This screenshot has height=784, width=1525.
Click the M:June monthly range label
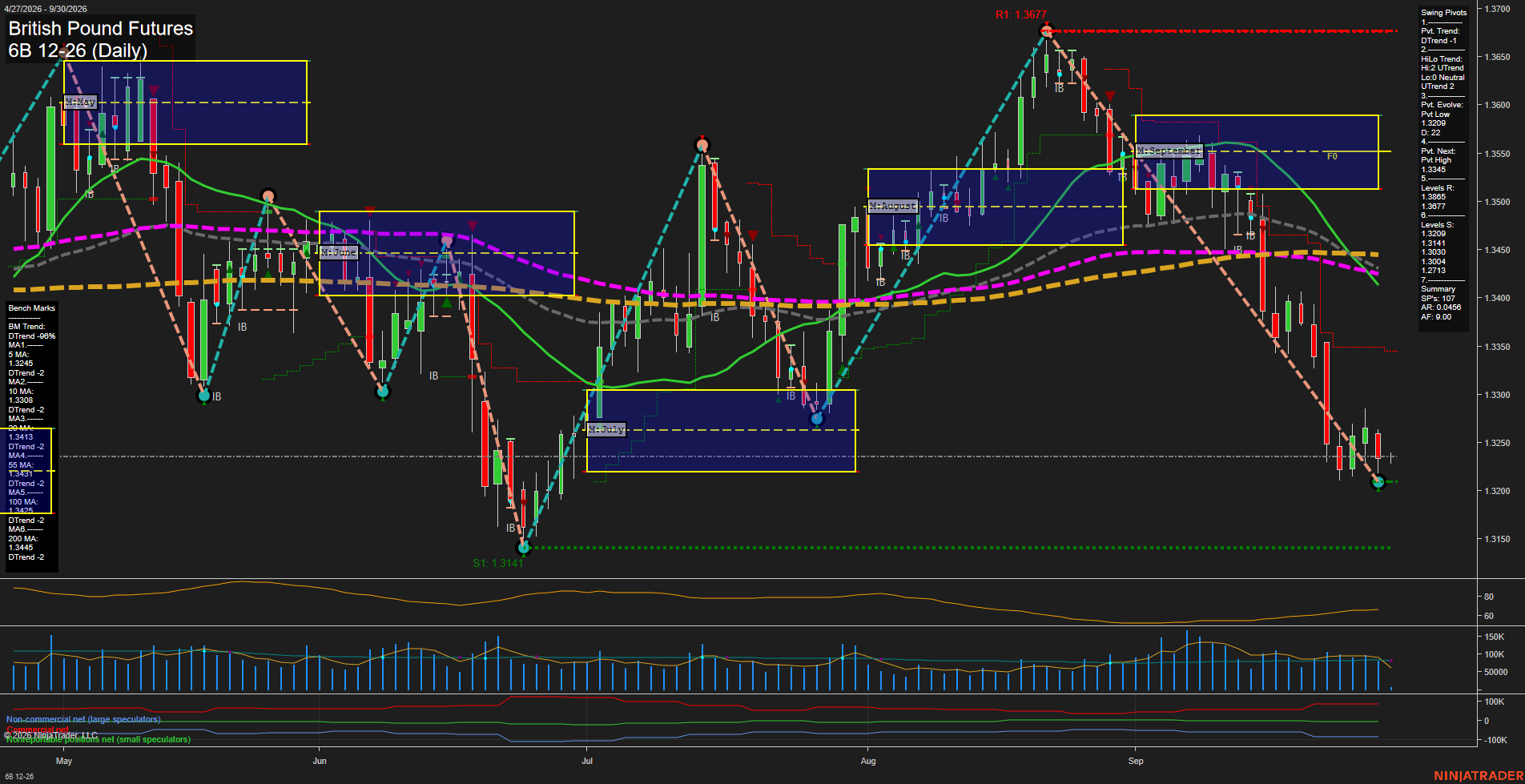[338, 252]
